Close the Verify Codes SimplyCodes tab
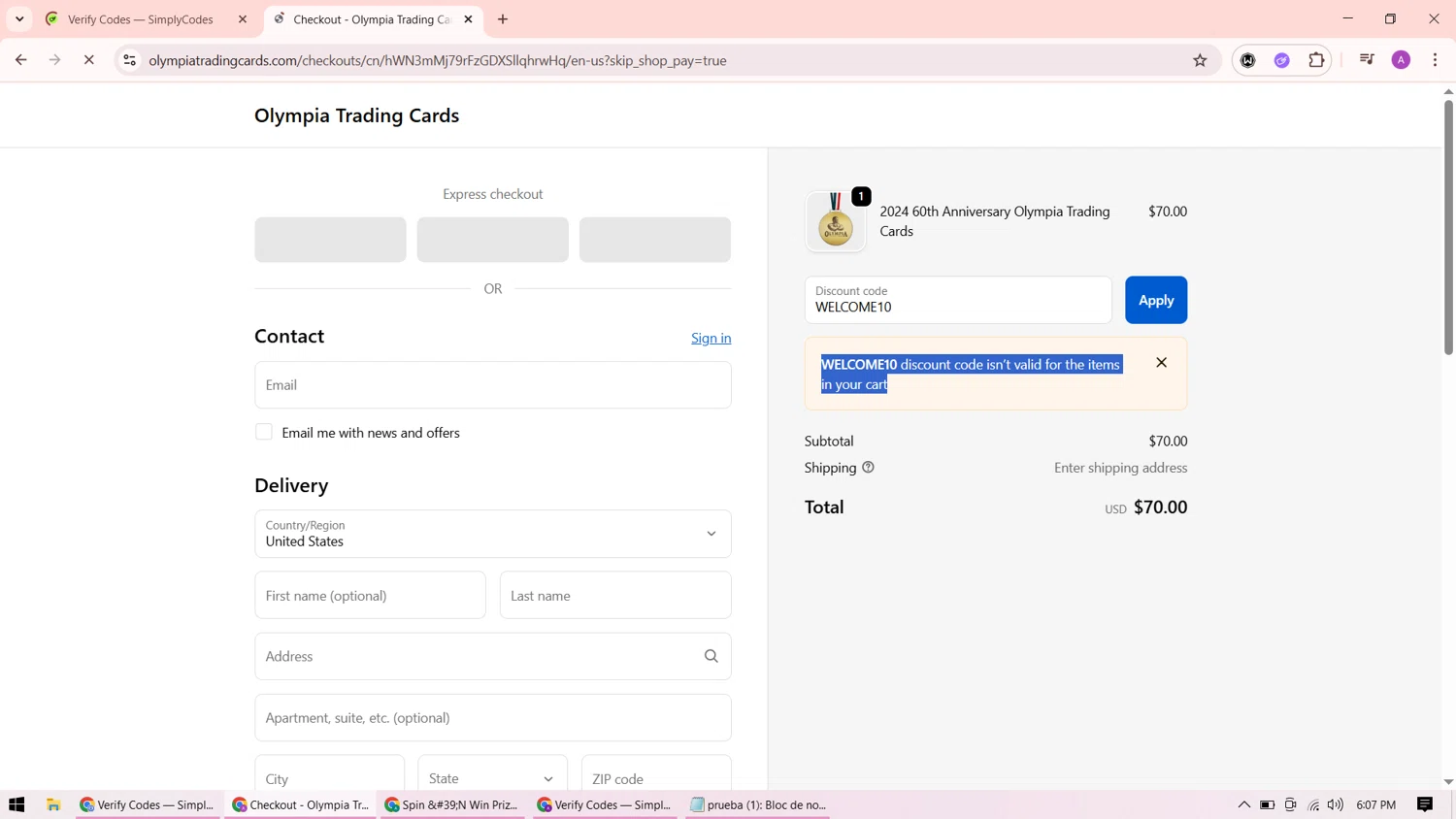Image resolution: width=1456 pixels, height=819 pixels. tap(243, 19)
